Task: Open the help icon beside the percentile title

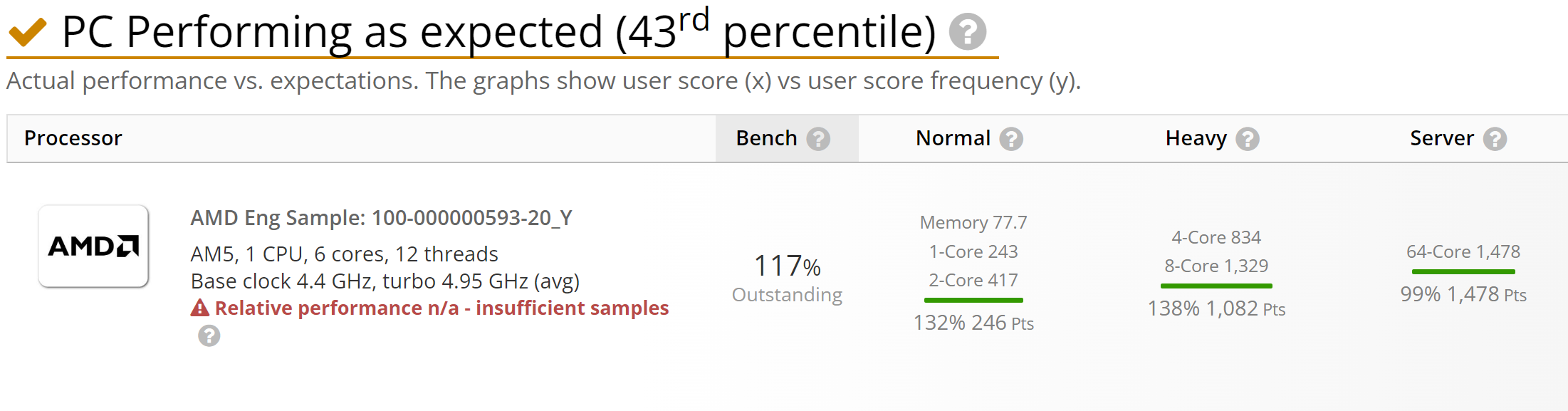Action: (x=969, y=31)
